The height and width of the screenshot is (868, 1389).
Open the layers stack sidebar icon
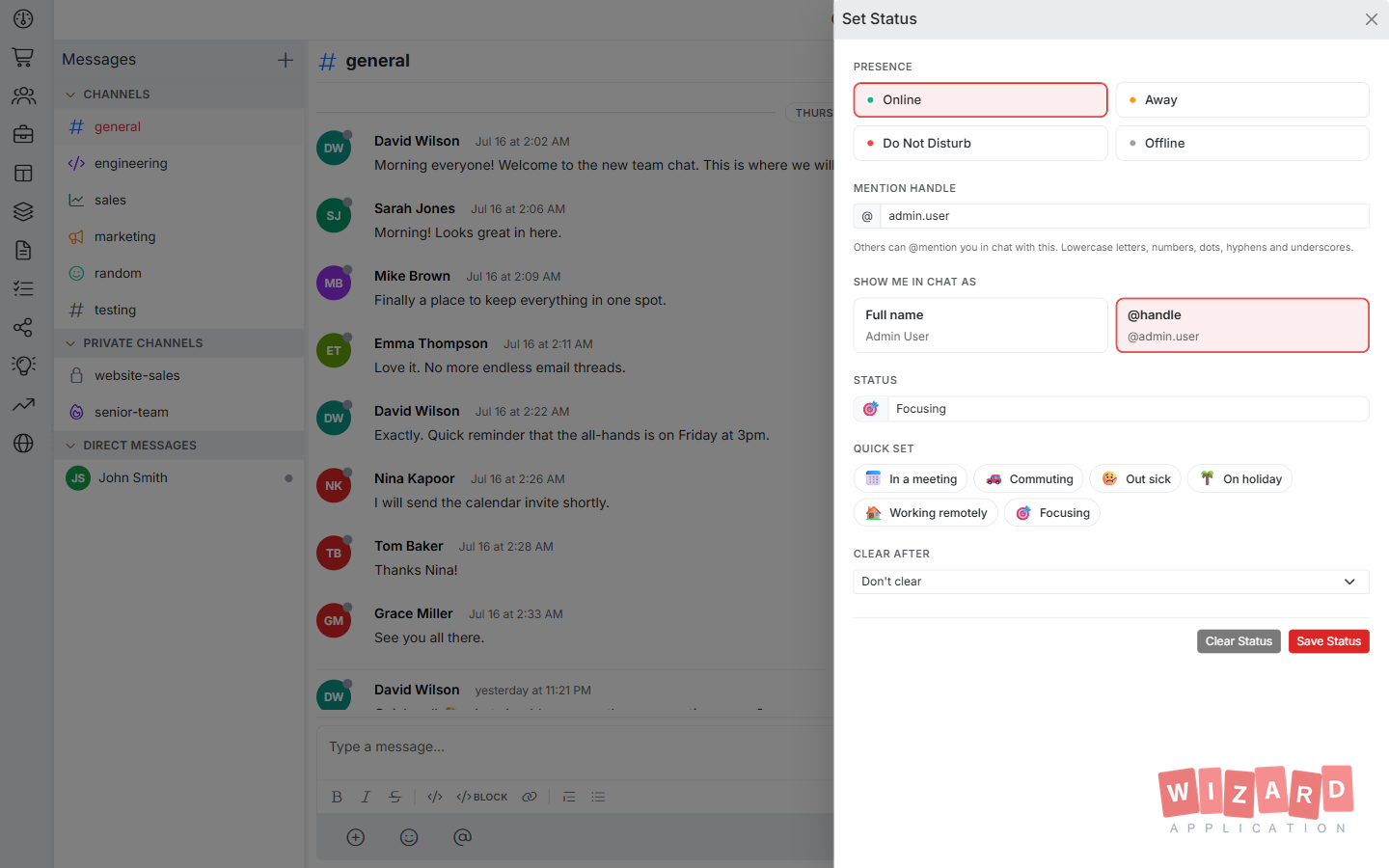[x=23, y=211]
